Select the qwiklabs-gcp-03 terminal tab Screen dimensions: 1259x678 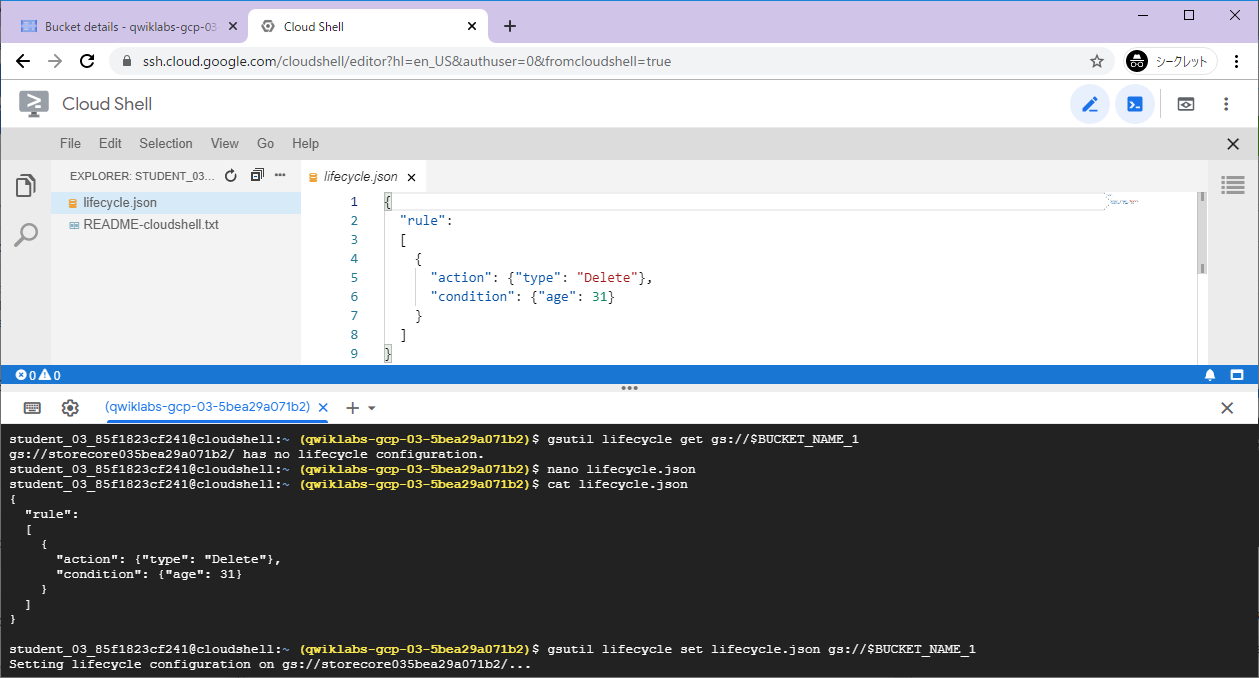click(x=207, y=407)
